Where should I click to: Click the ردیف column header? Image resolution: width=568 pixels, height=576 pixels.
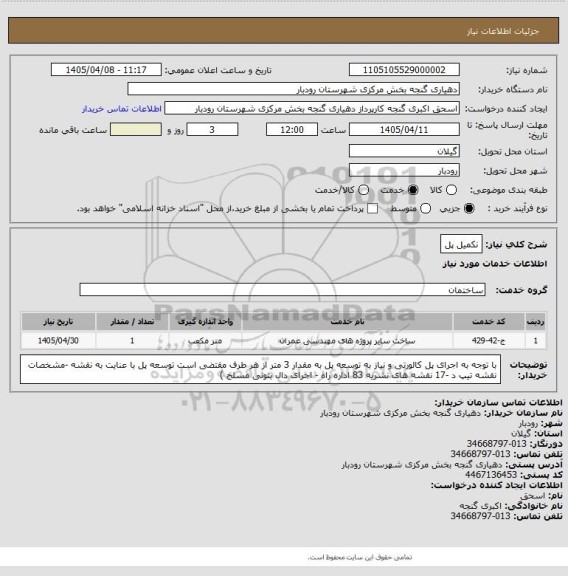536,322
